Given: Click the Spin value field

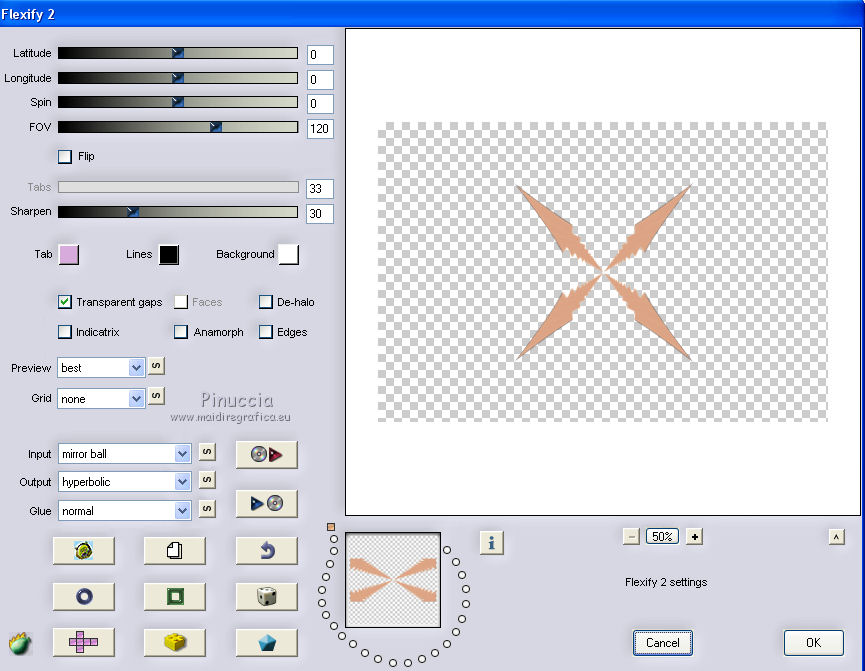Looking at the screenshot, I should [320, 104].
